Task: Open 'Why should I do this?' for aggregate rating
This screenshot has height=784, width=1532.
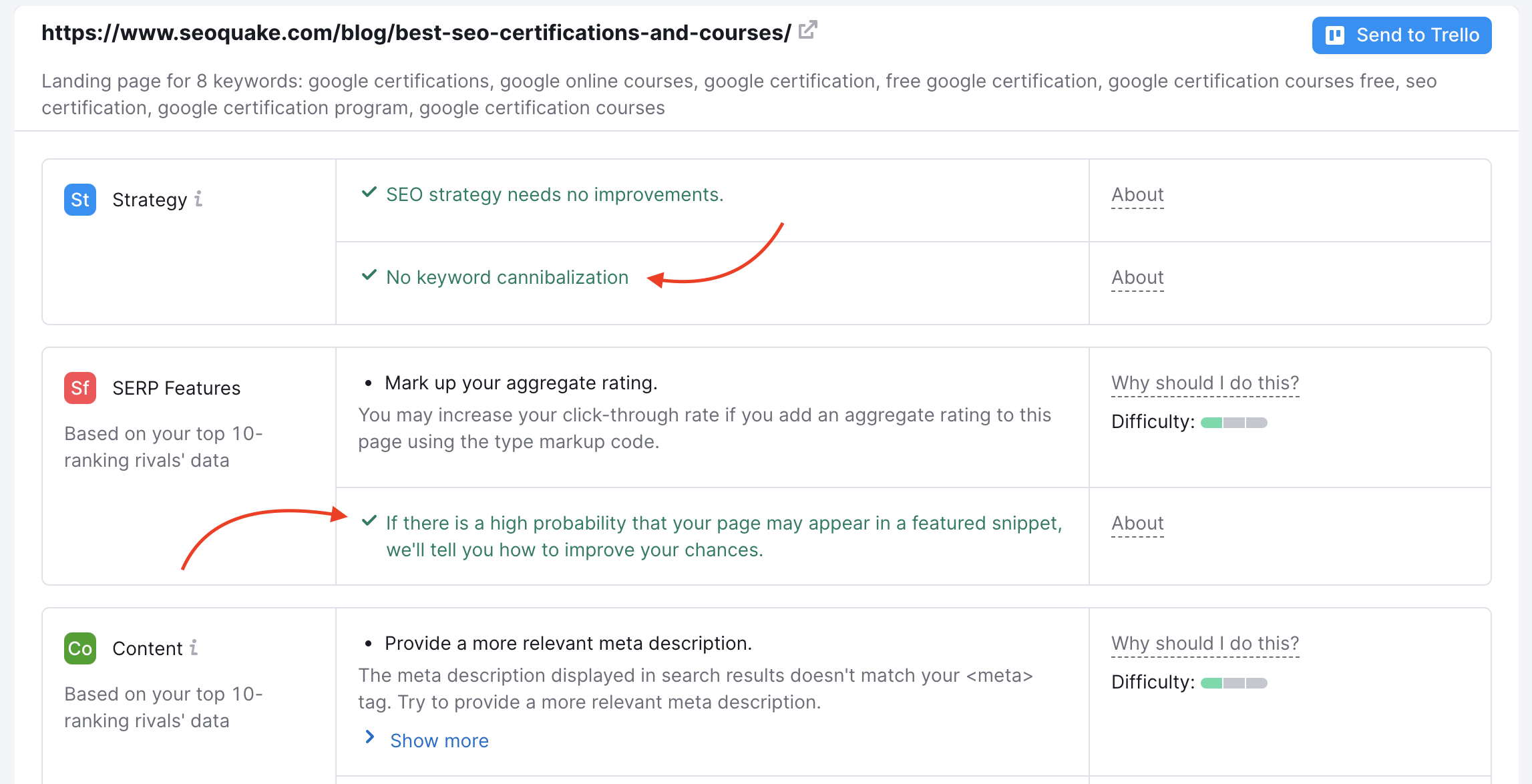Action: tap(1205, 383)
